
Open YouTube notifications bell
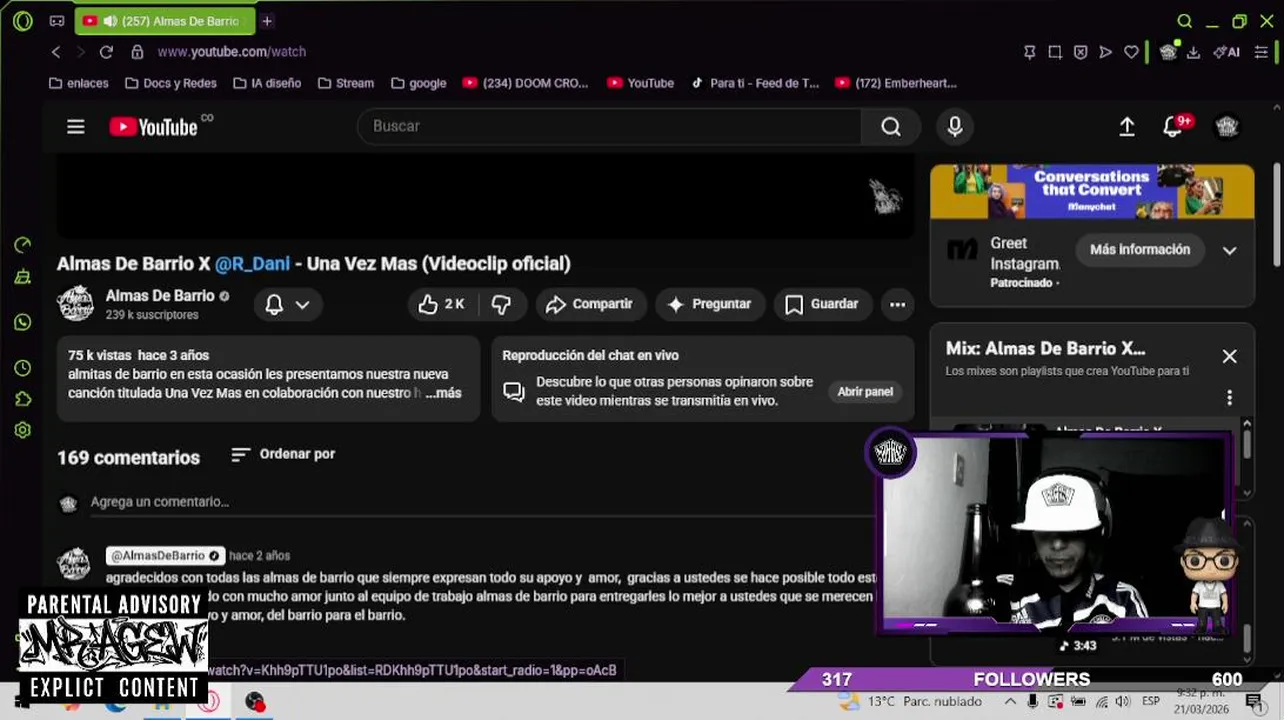point(1174,126)
